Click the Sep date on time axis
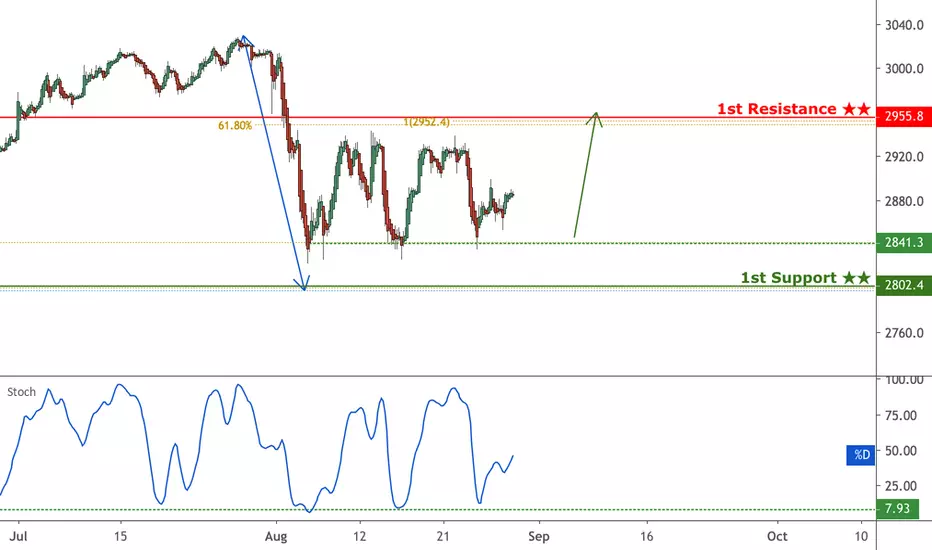This screenshot has width=932, height=550. tap(539, 536)
